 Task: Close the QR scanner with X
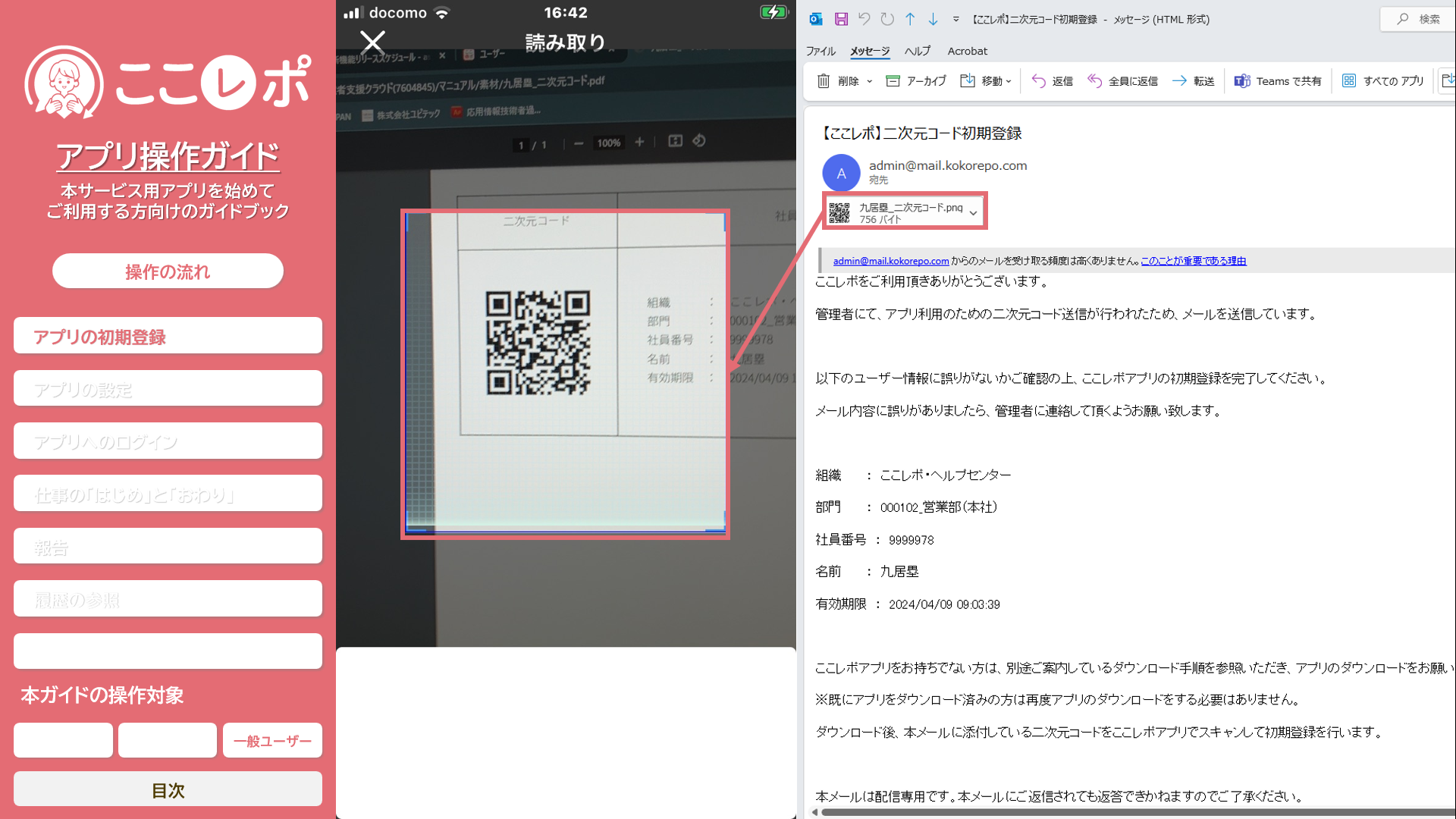[372, 42]
